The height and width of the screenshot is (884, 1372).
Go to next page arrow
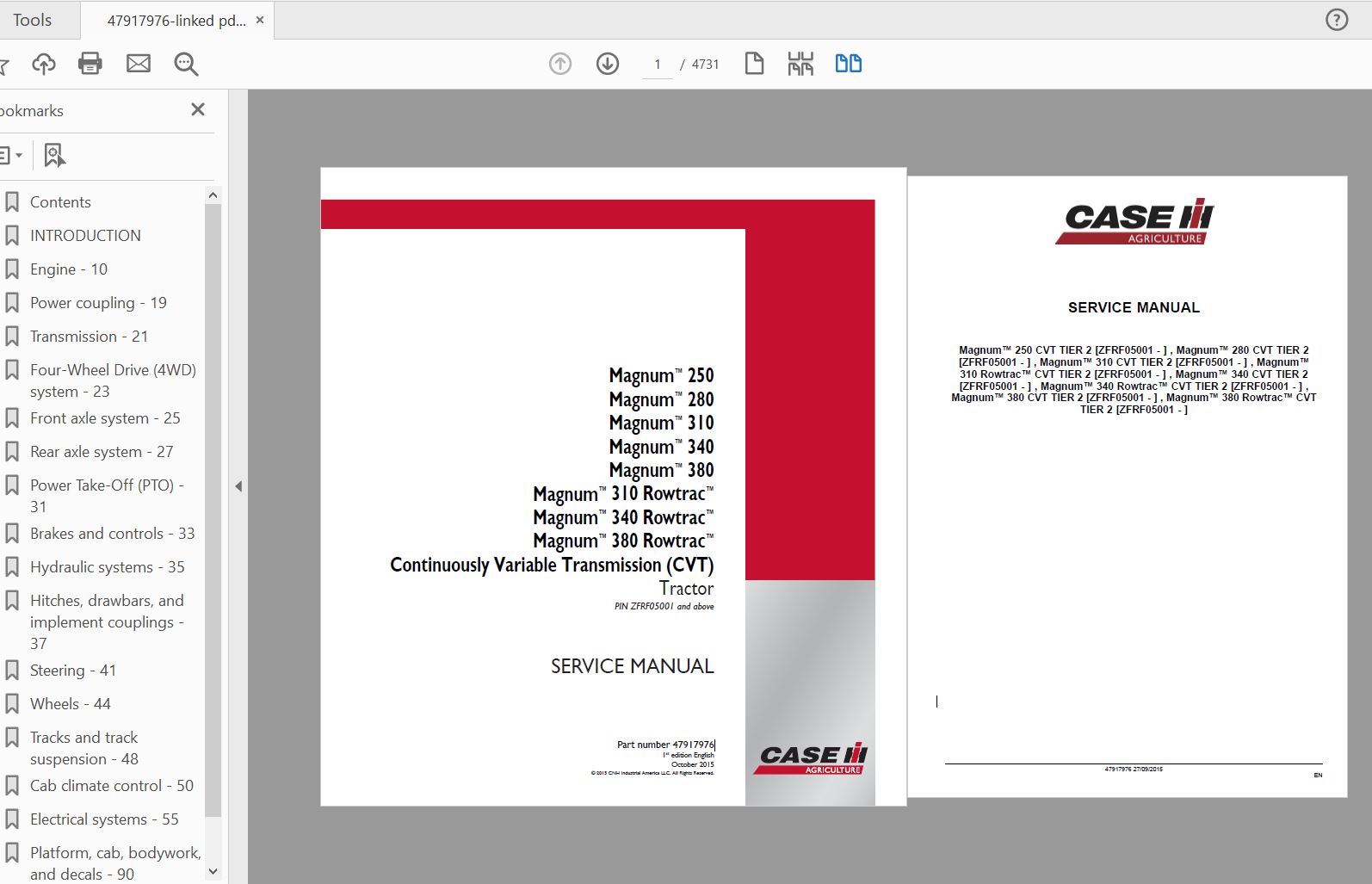point(608,64)
